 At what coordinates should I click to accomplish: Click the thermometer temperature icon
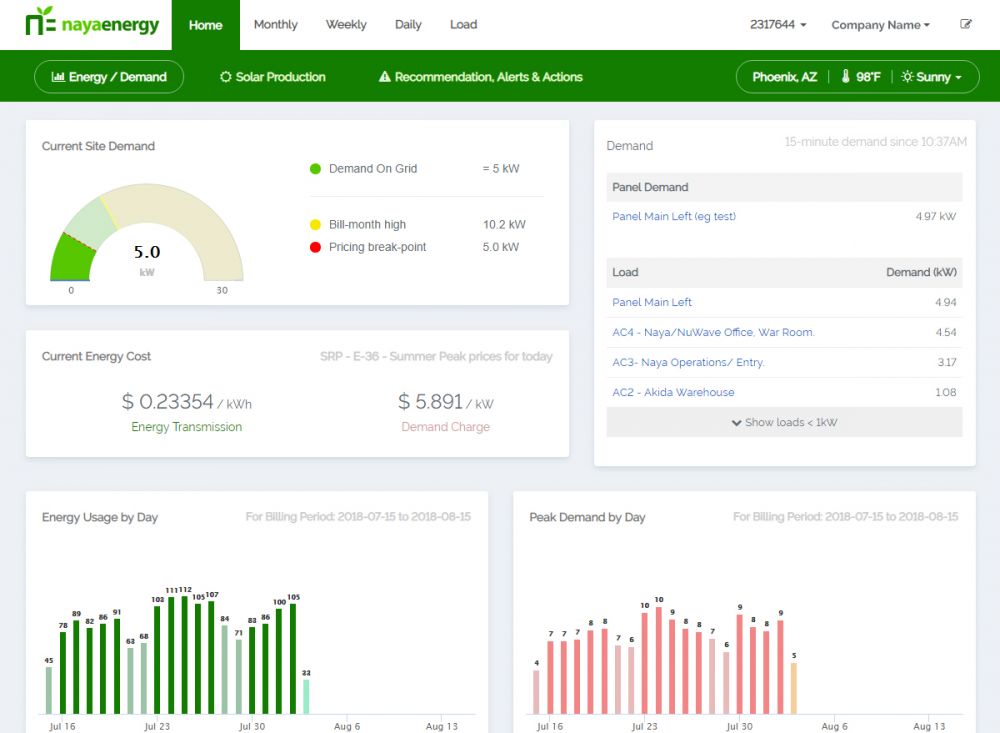845,77
